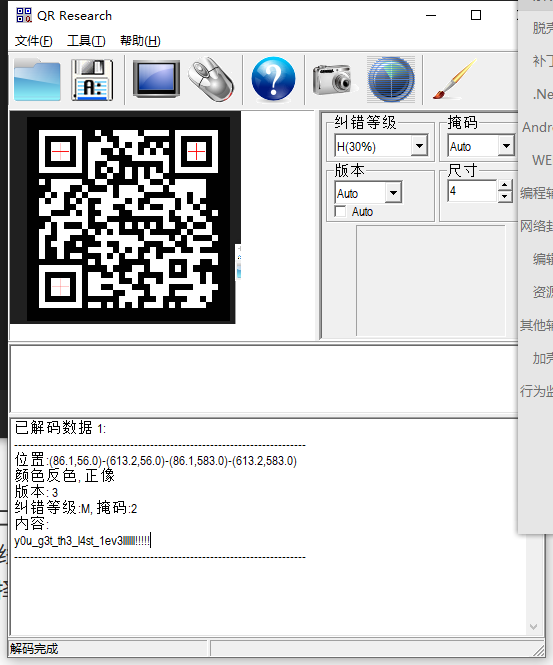Click the screen capture monitor icon
553x665 pixels.
(156, 79)
